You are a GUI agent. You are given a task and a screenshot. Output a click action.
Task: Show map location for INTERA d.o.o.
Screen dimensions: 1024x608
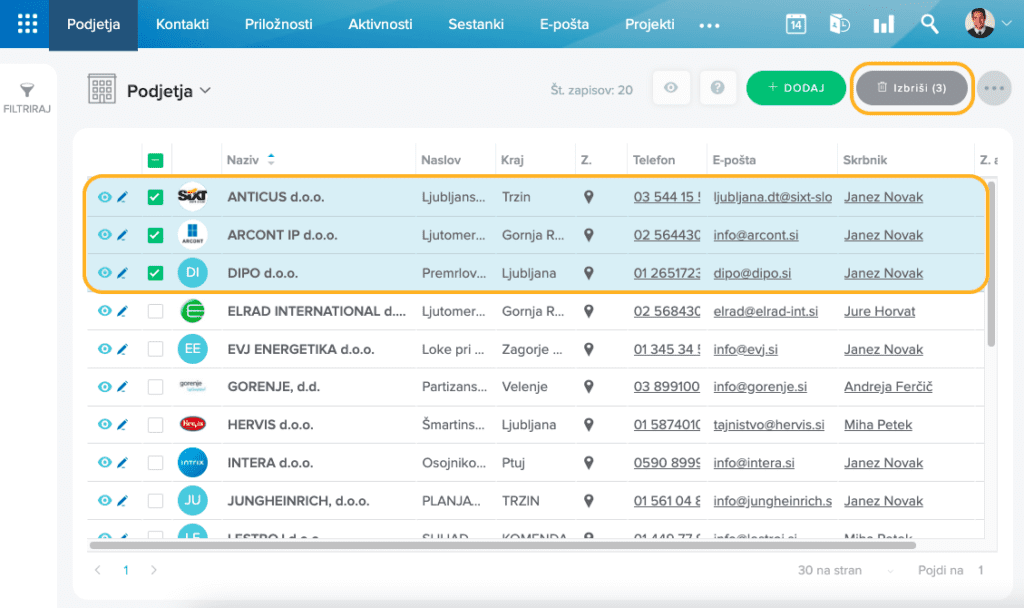pyautogui.click(x=588, y=462)
